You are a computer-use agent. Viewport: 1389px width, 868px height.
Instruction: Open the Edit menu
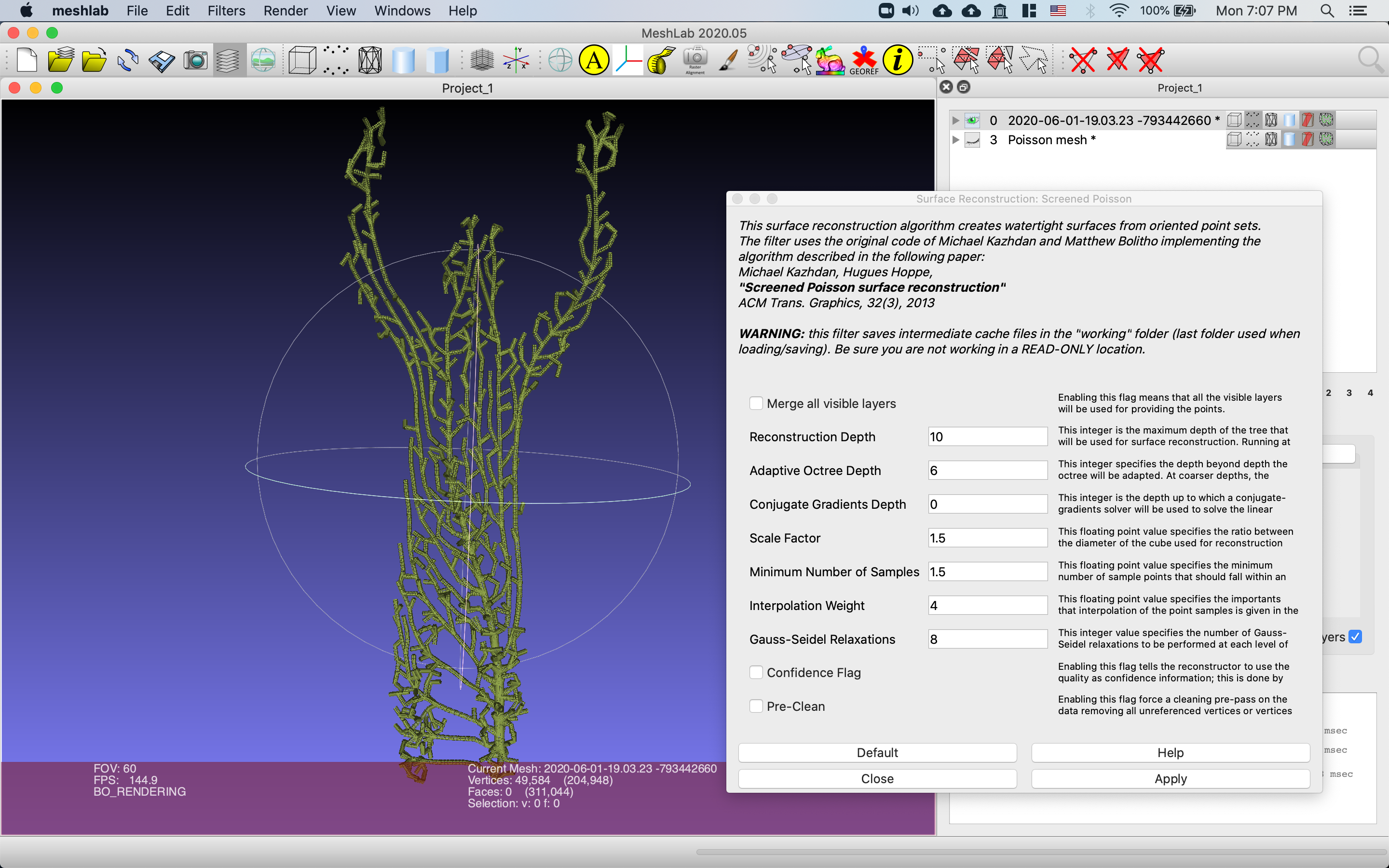coord(177,10)
